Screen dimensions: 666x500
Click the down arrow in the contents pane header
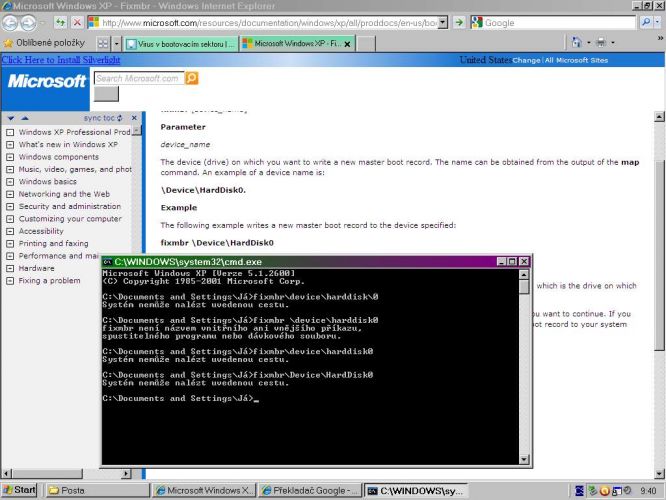tap(11, 118)
